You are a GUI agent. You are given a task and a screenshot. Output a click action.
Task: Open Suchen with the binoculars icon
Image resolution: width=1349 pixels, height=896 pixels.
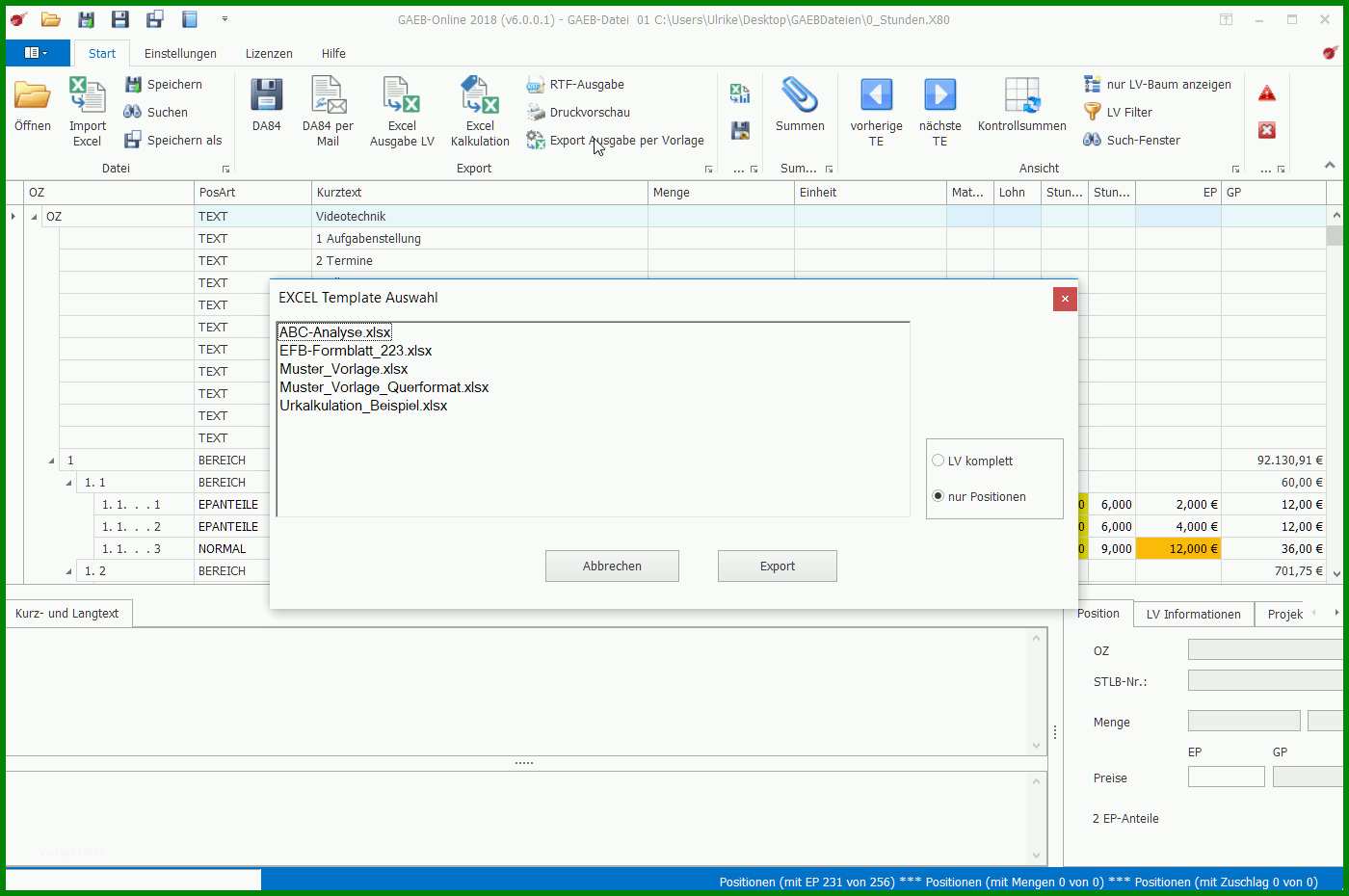click(x=133, y=113)
